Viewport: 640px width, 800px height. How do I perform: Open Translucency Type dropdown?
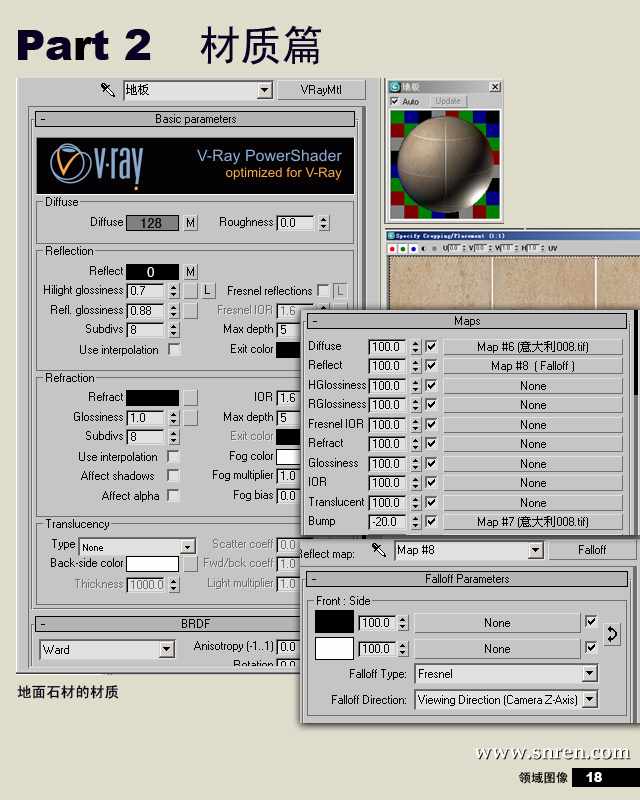click(188, 547)
